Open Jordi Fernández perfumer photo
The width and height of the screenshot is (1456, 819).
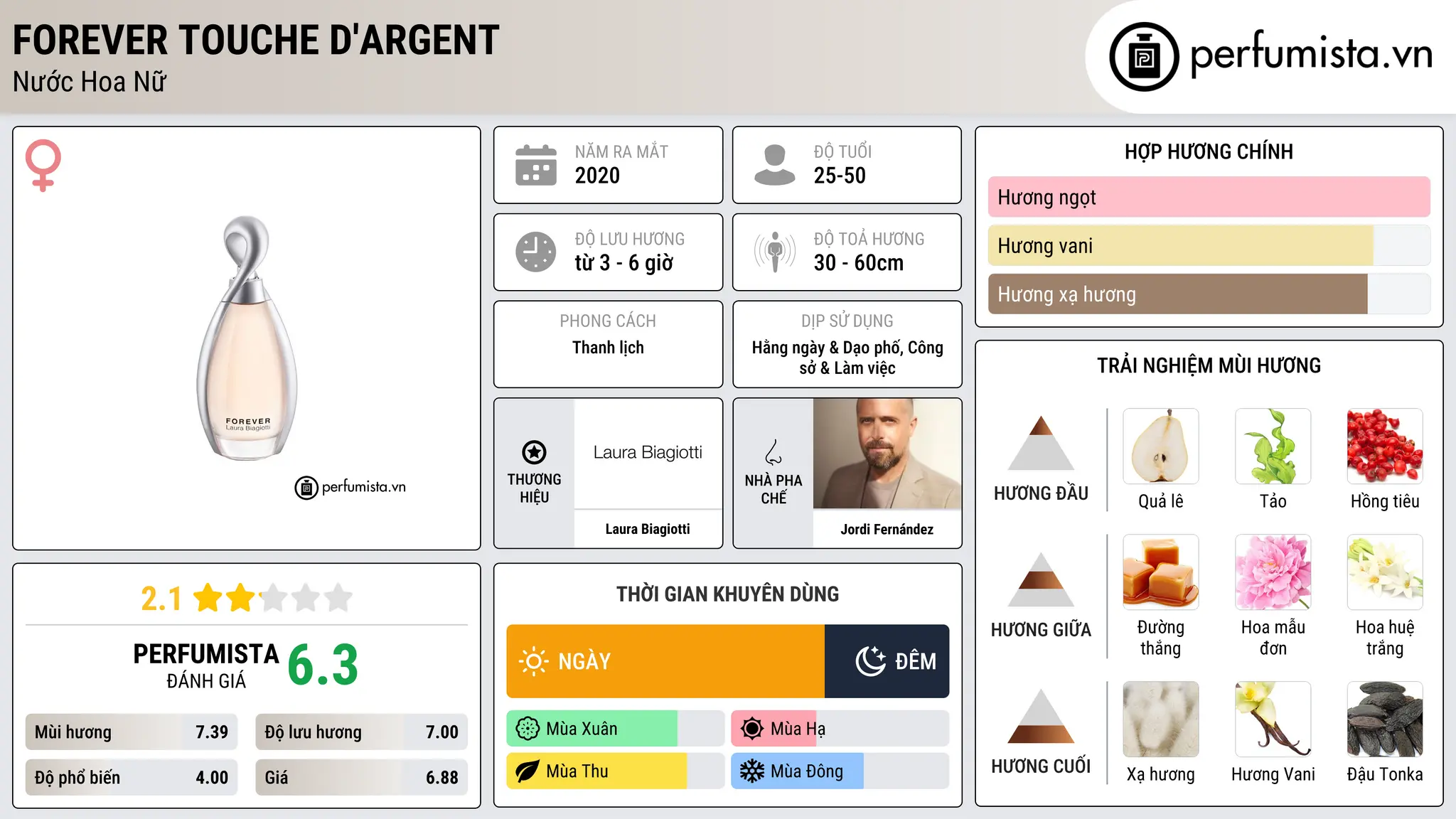[x=887, y=454]
